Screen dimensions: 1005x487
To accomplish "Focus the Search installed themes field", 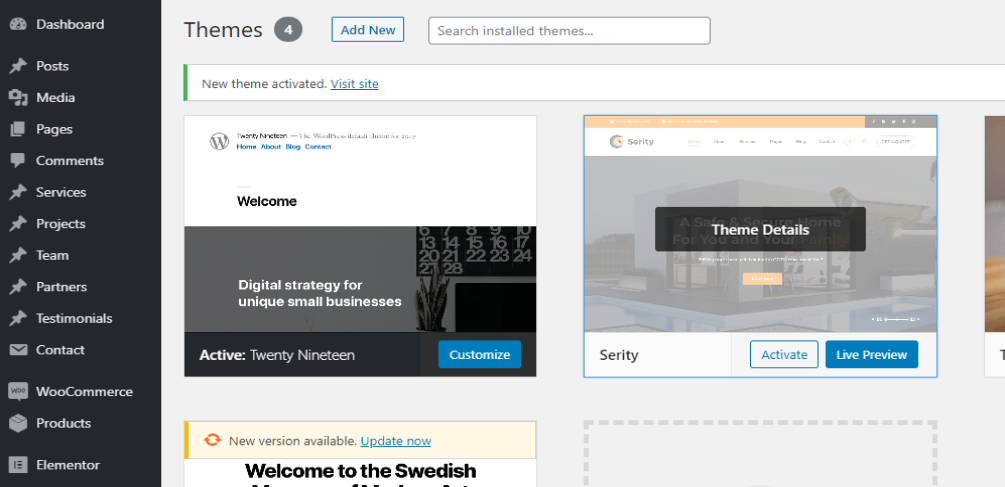I will point(569,31).
